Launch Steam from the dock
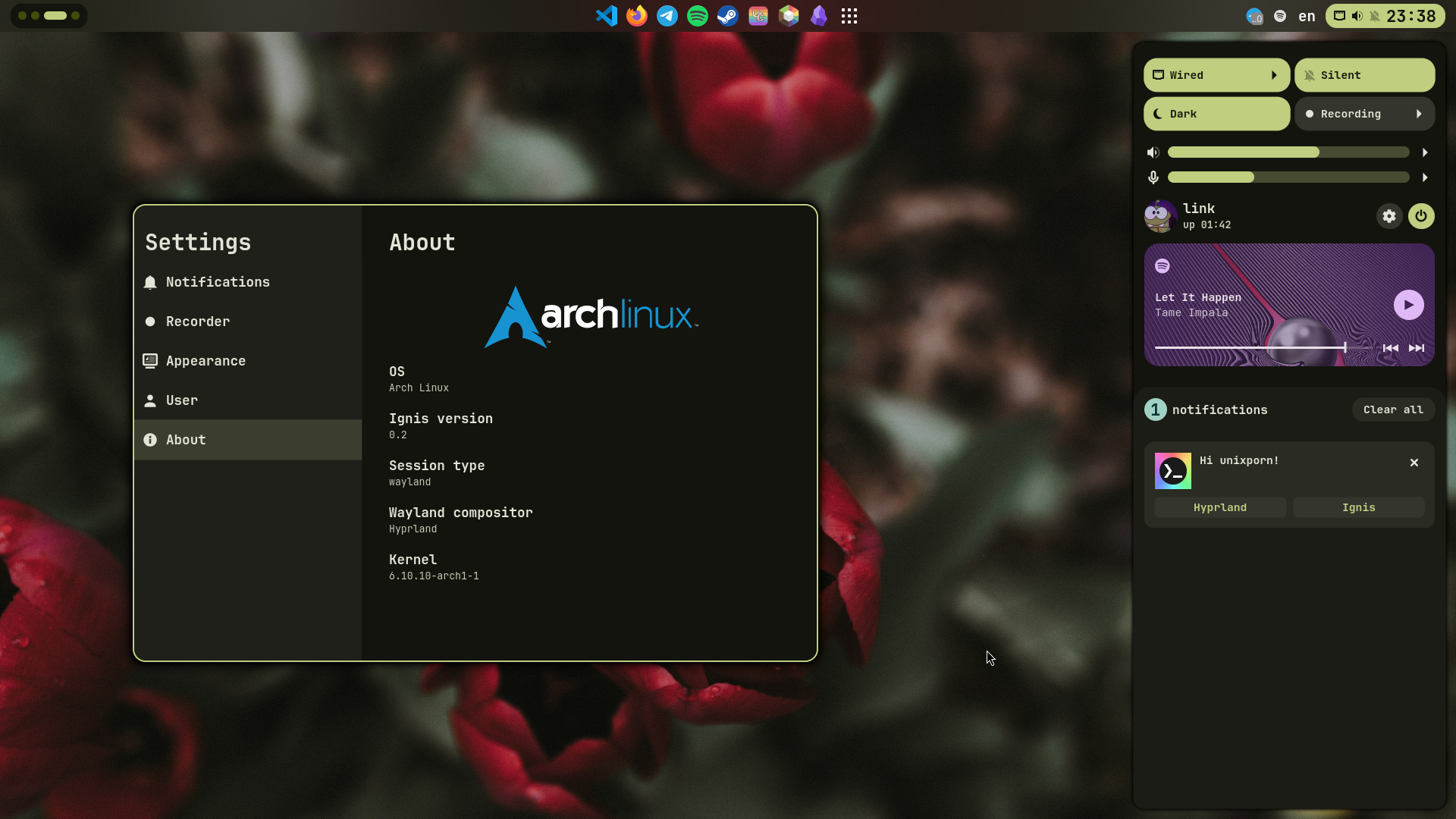This screenshot has width=1456, height=819. click(x=728, y=16)
